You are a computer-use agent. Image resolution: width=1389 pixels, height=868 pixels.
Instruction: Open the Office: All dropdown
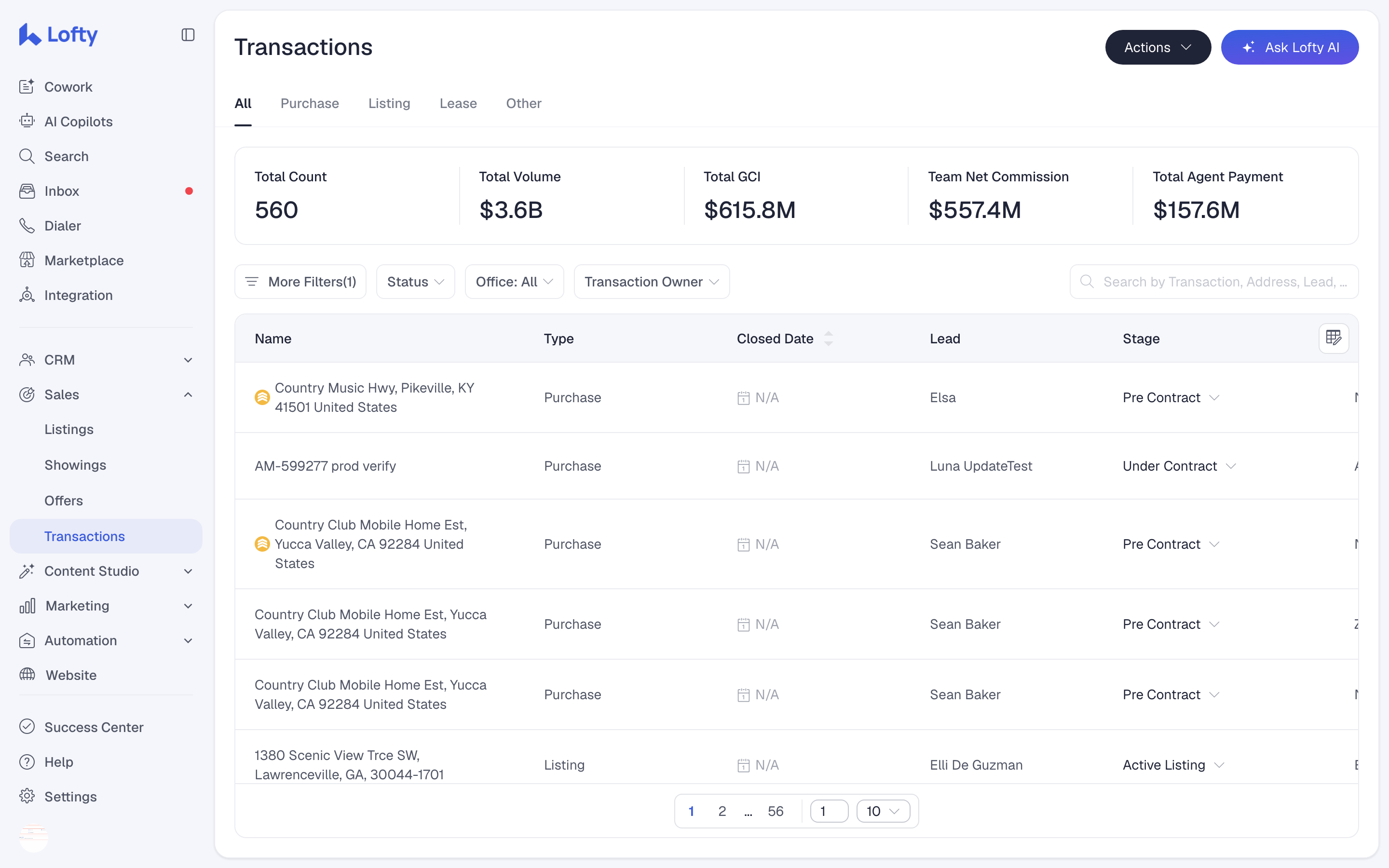click(514, 281)
